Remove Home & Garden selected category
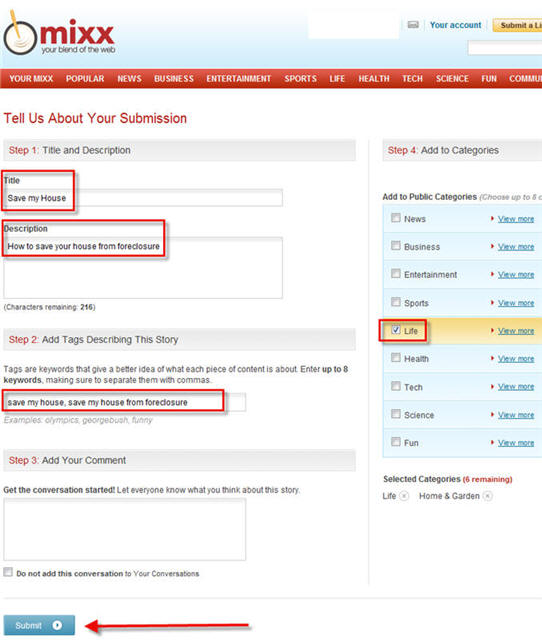 [x=487, y=496]
